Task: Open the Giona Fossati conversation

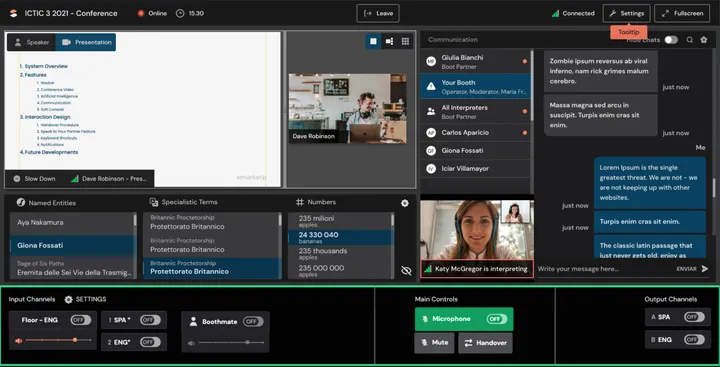Action: [475, 151]
